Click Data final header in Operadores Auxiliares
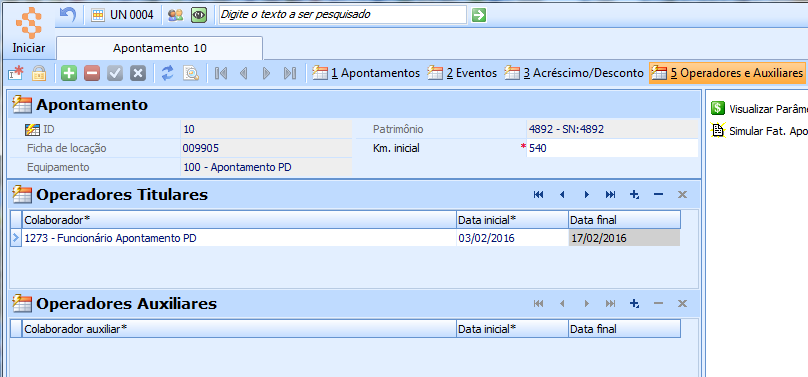Screen dimensions: 808x377 coord(625,329)
